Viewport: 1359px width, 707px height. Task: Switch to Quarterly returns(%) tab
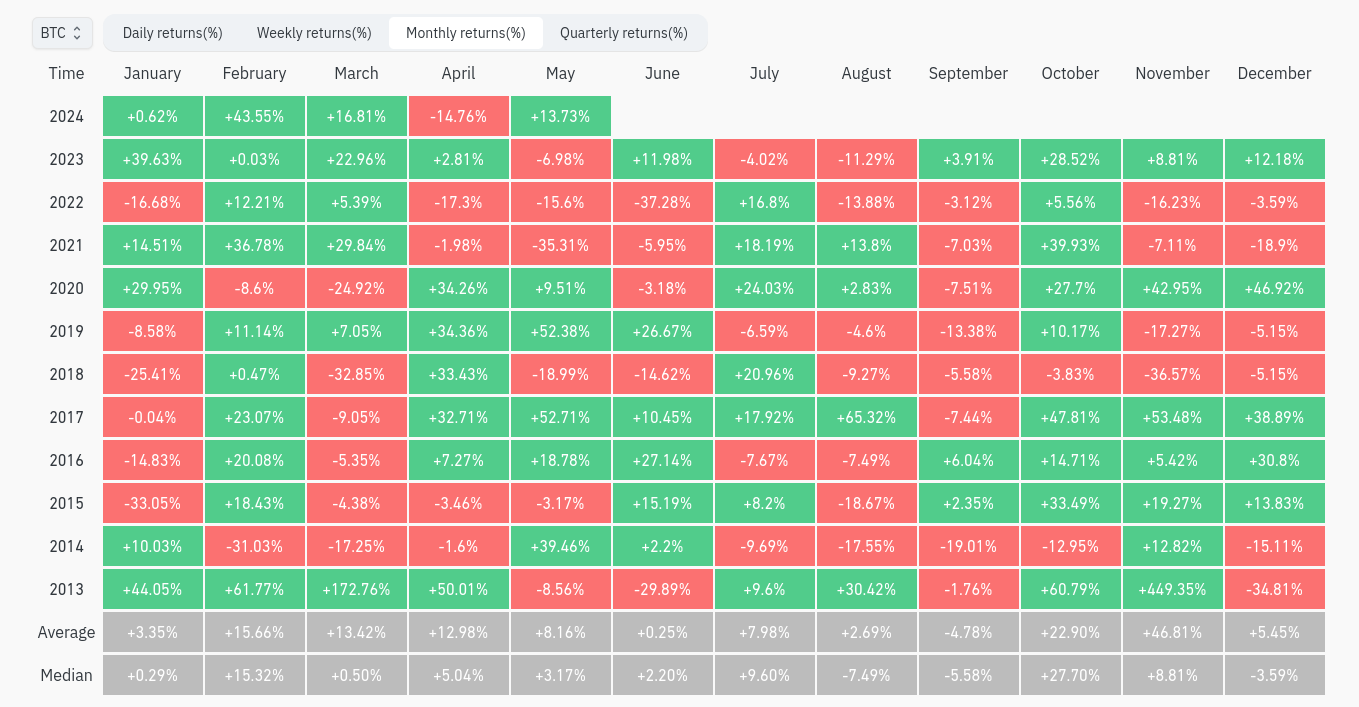pos(624,33)
